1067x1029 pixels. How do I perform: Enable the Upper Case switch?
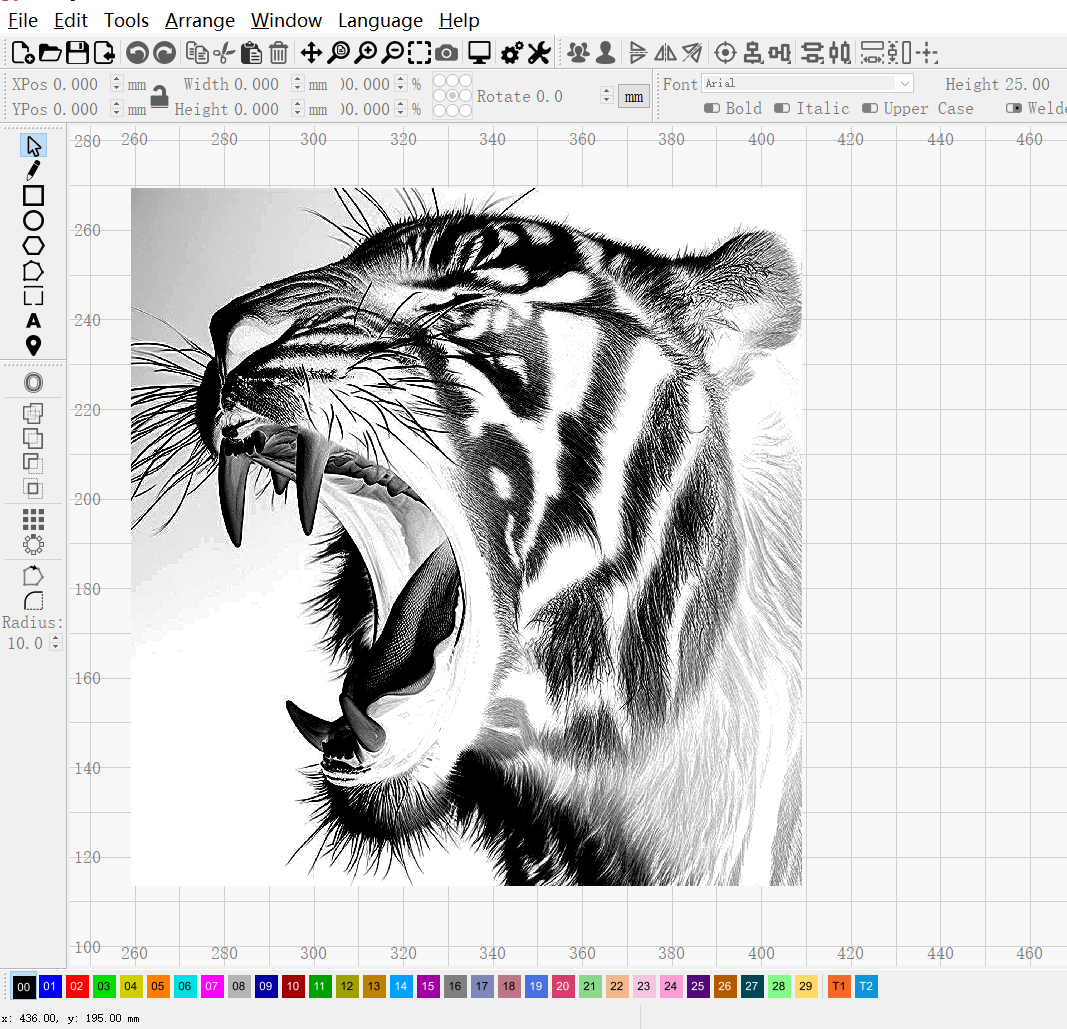pos(870,108)
